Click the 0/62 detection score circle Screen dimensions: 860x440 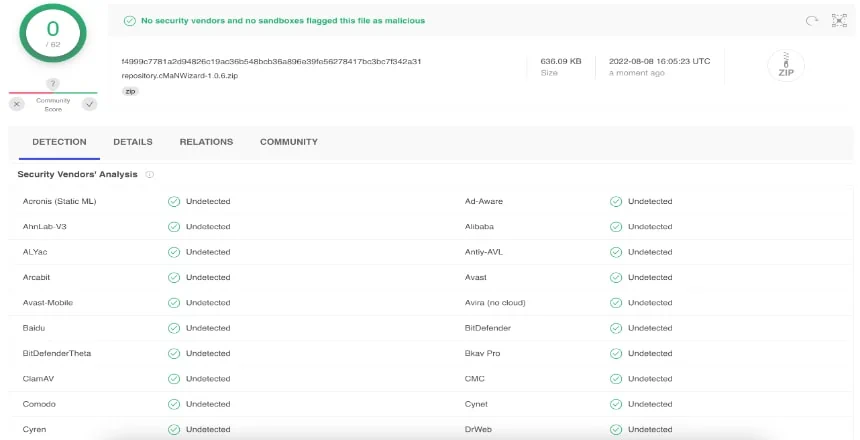[53, 33]
